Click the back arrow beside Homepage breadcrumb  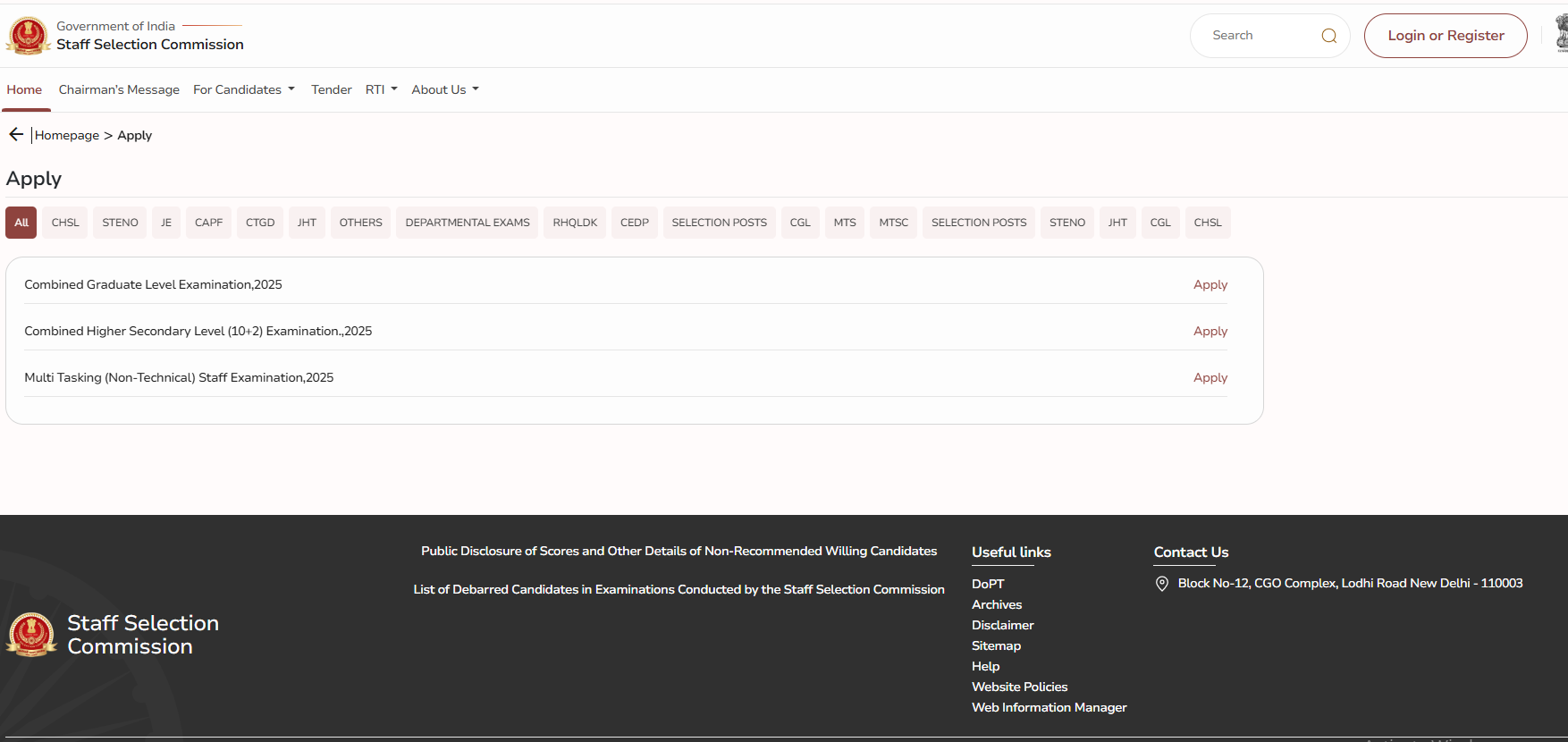point(16,135)
